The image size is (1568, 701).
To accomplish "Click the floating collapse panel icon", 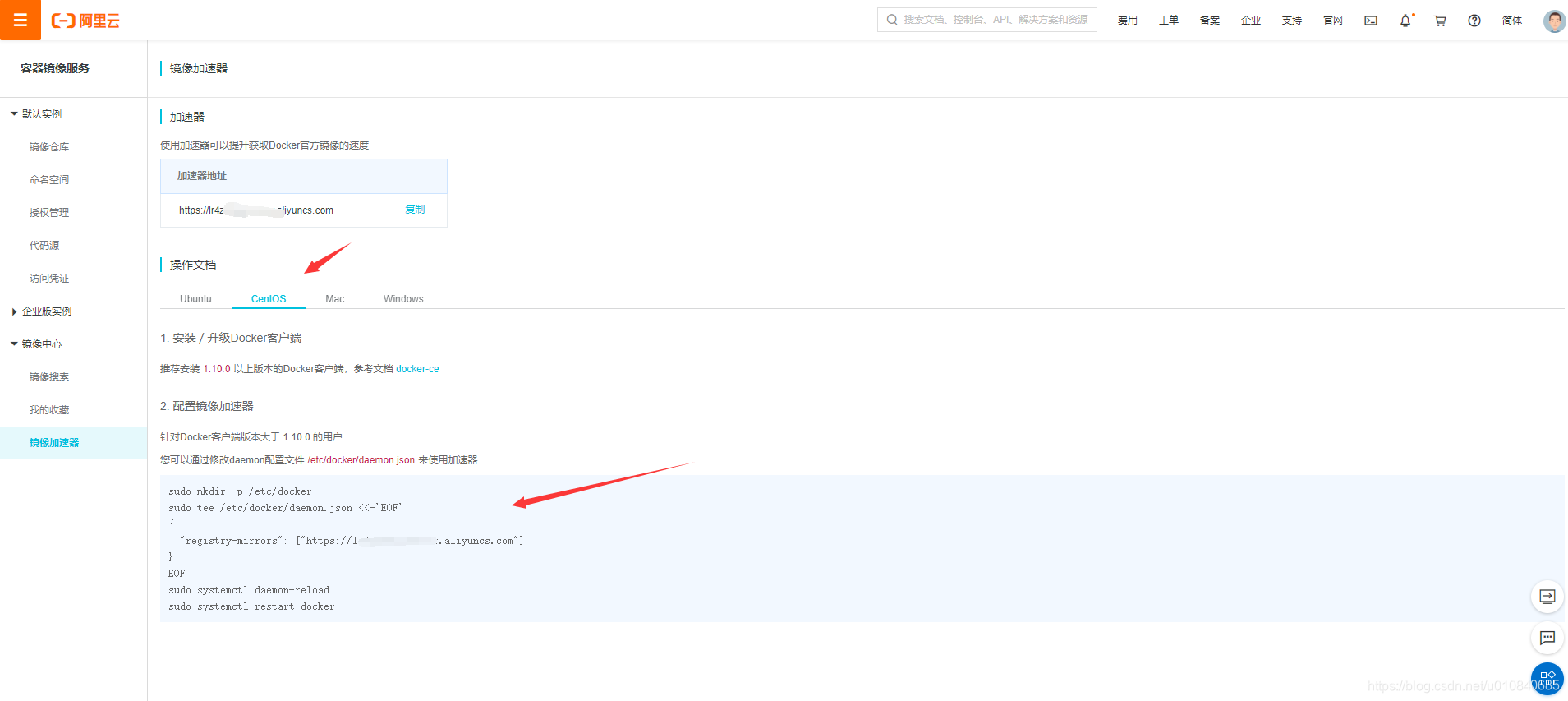I will (x=1547, y=597).
